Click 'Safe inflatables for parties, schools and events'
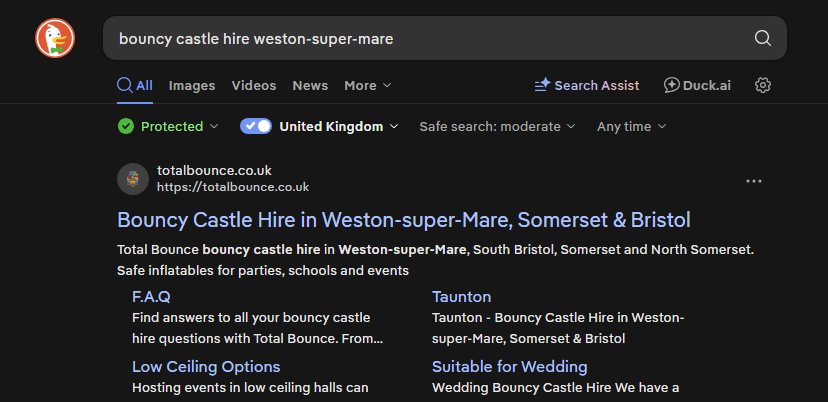Viewport: 828px width, 402px height. click(263, 270)
